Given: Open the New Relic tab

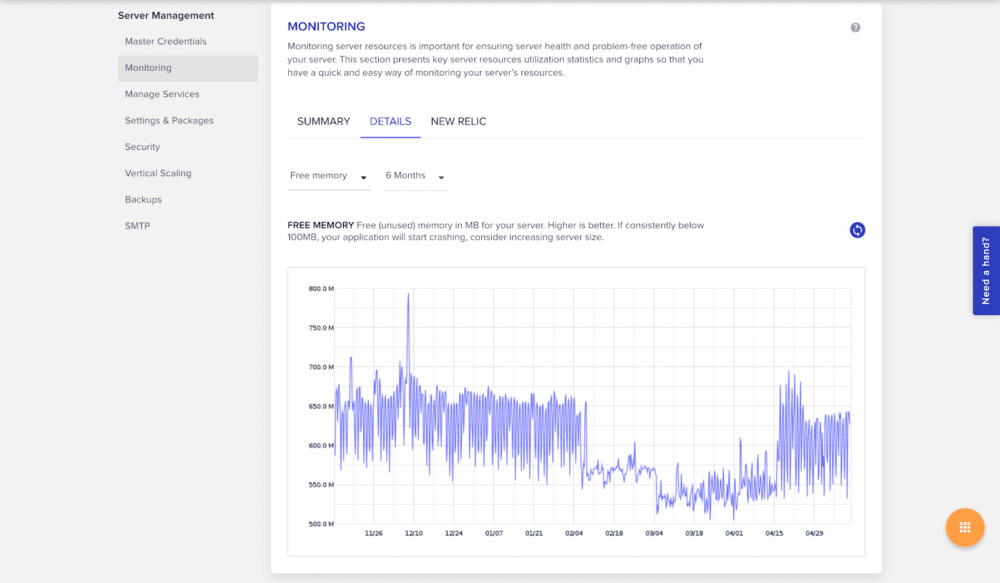Looking at the screenshot, I should tap(458, 121).
